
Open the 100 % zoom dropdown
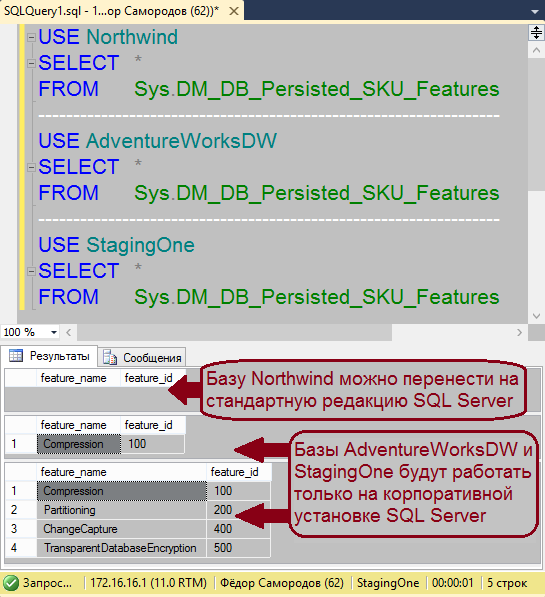coord(54,332)
